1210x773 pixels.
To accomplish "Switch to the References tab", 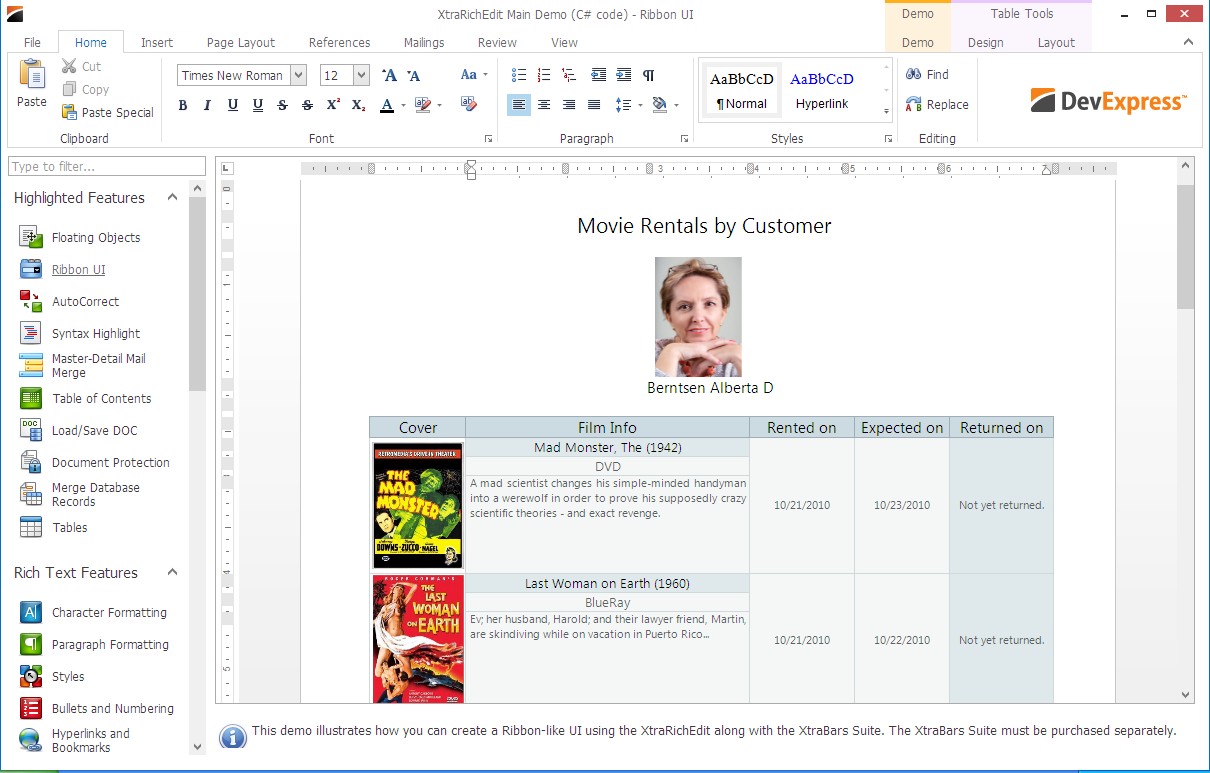I will 339,42.
